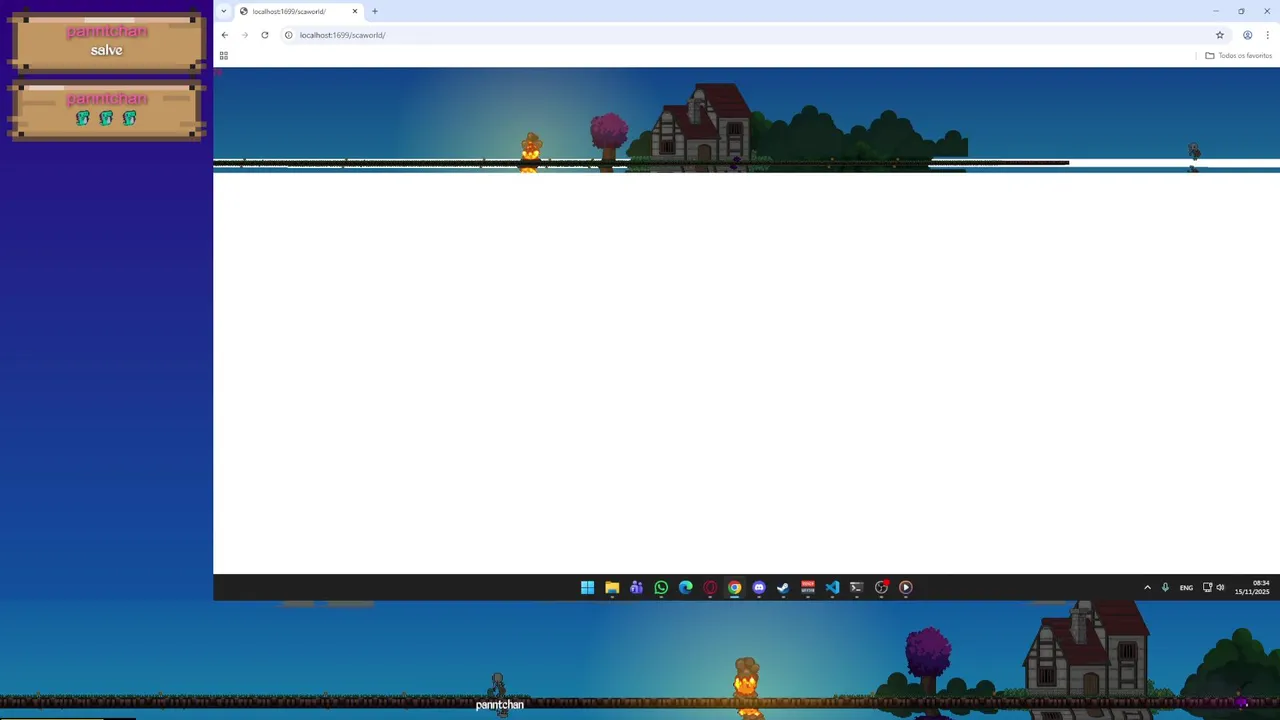Image resolution: width=1280 pixels, height=720 pixels.
Task: Open the Opera browser taskbar icon
Action: [x=710, y=588]
